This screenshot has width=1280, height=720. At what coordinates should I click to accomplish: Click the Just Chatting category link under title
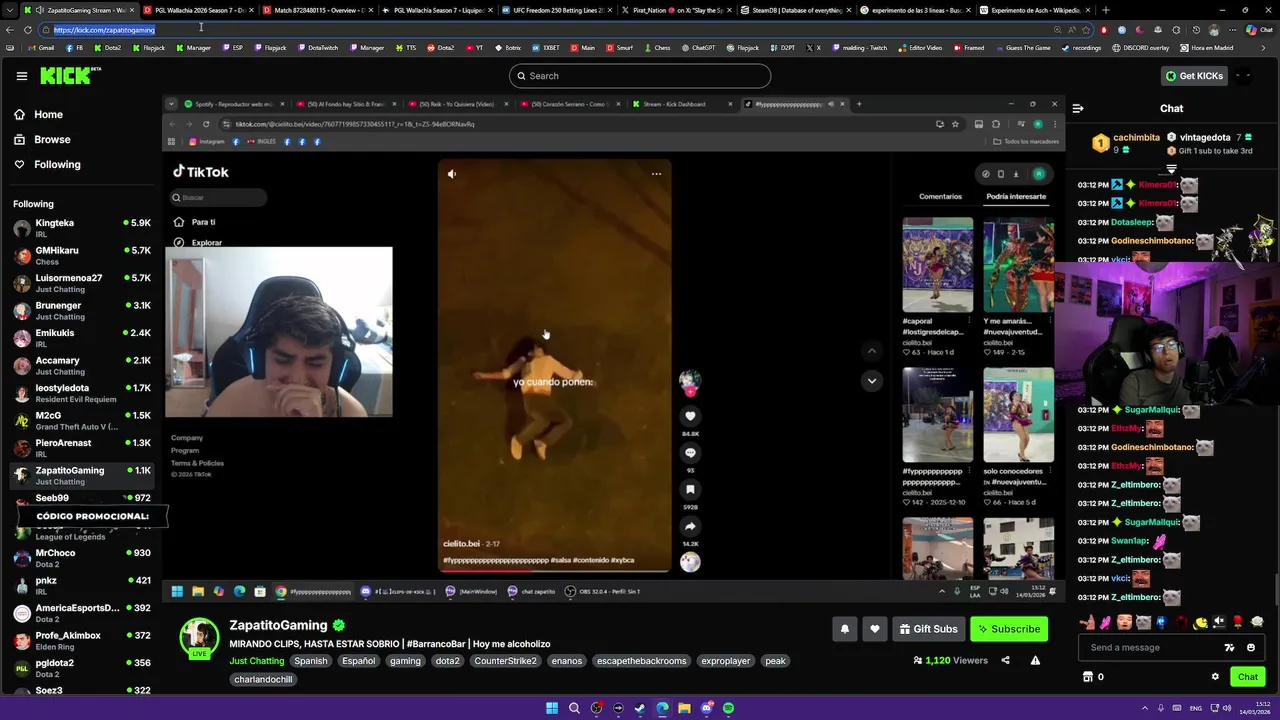coord(257,661)
